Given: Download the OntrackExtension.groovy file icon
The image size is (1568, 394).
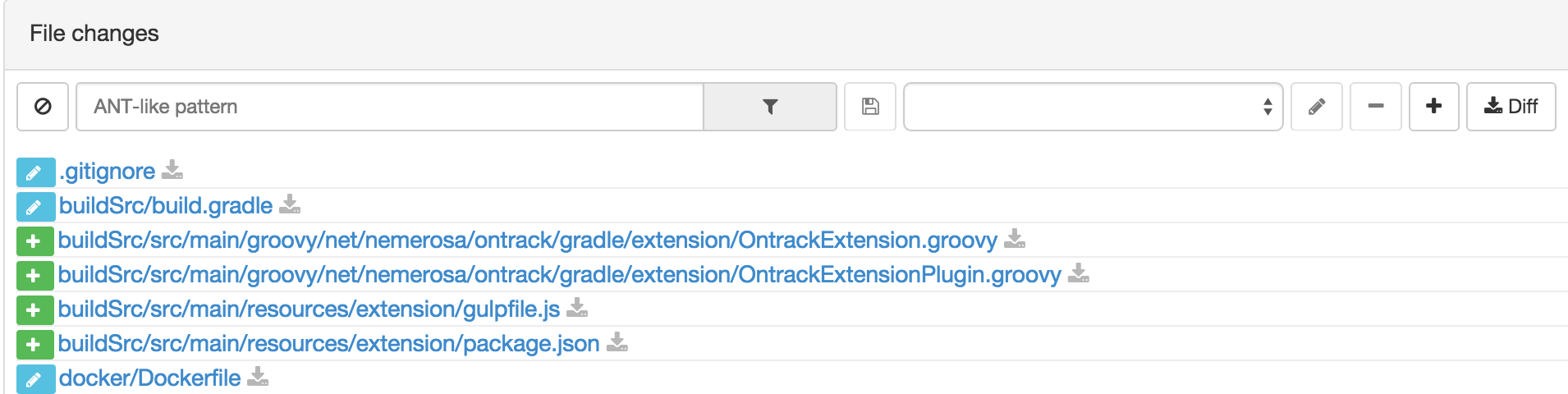Looking at the screenshot, I should (1015, 240).
